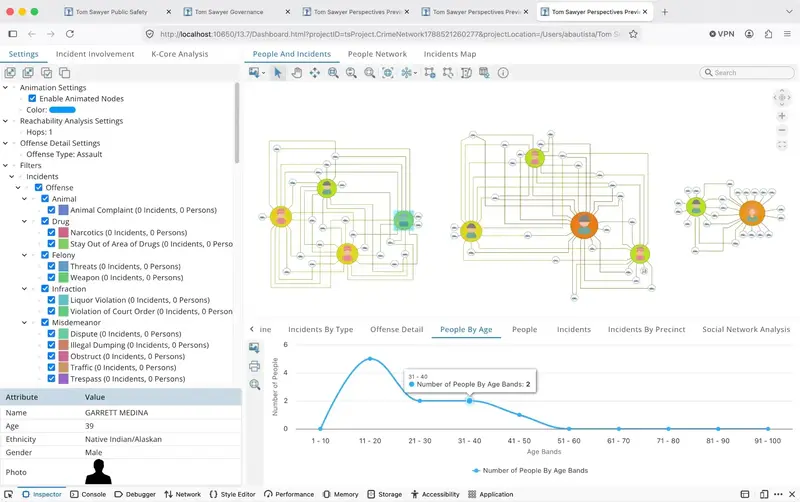This screenshot has height=502, width=800.
Task: Open the graph info icon
Action: (503, 72)
